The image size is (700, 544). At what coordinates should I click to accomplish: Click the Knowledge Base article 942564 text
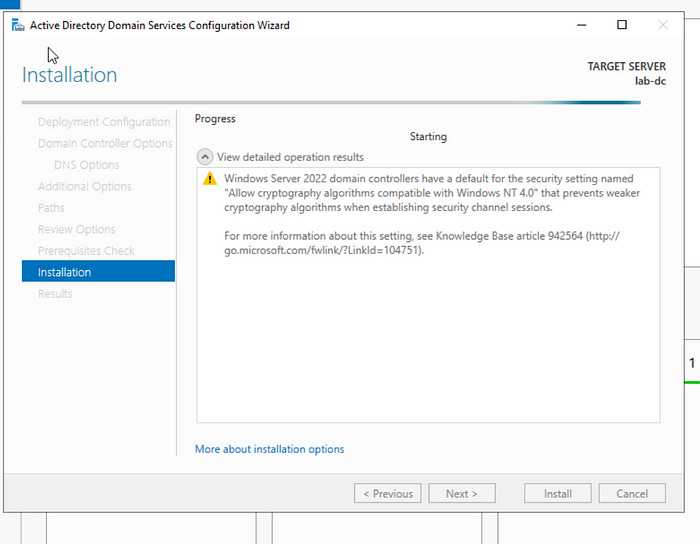coord(509,236)
